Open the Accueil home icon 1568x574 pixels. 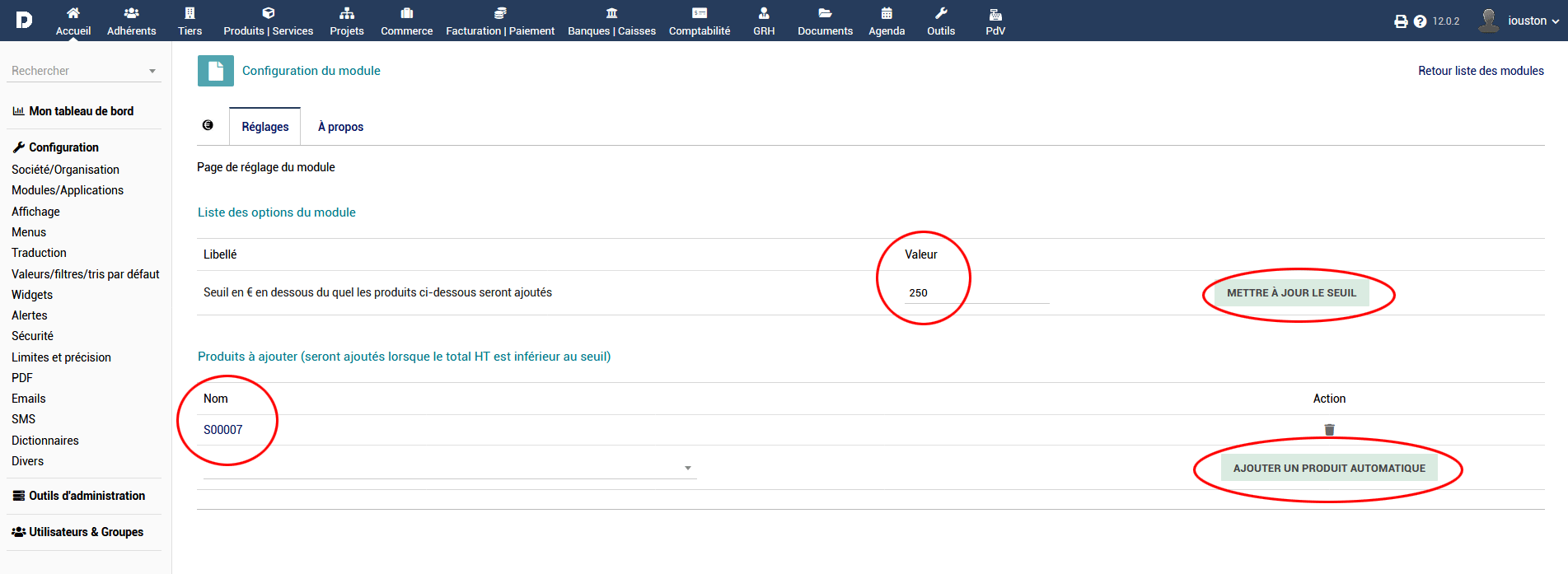point(73,13)
